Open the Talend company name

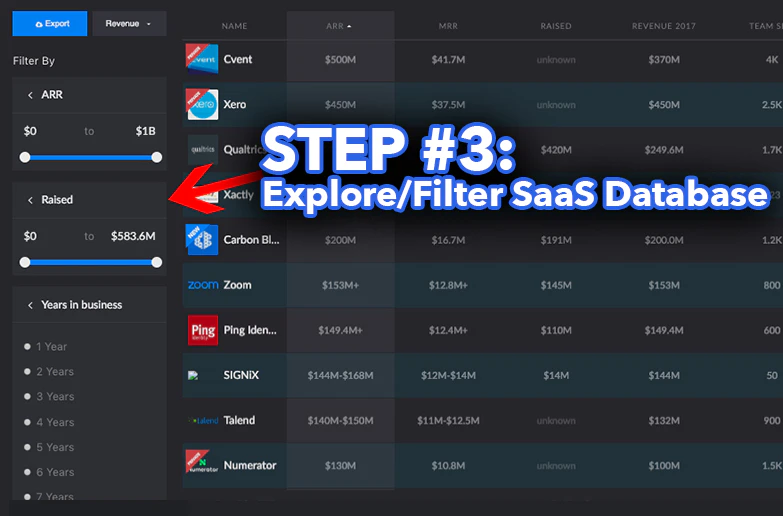tap(239, 420)
